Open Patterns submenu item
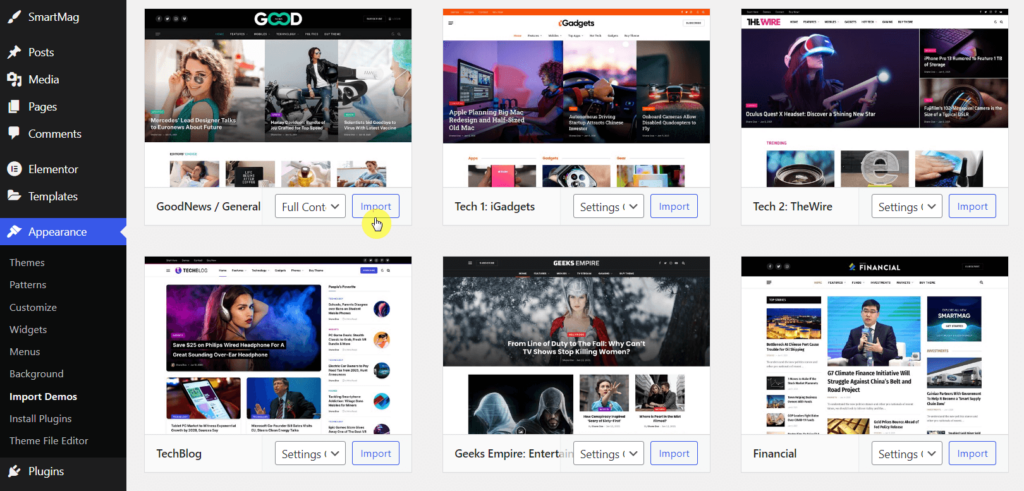1024x491 pixels. (x=27, y=285)
